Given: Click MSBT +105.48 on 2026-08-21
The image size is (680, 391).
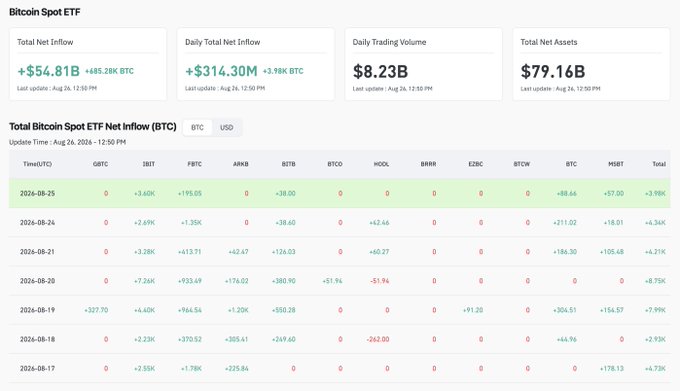Looking at the screenshot, I should point(611,251).
